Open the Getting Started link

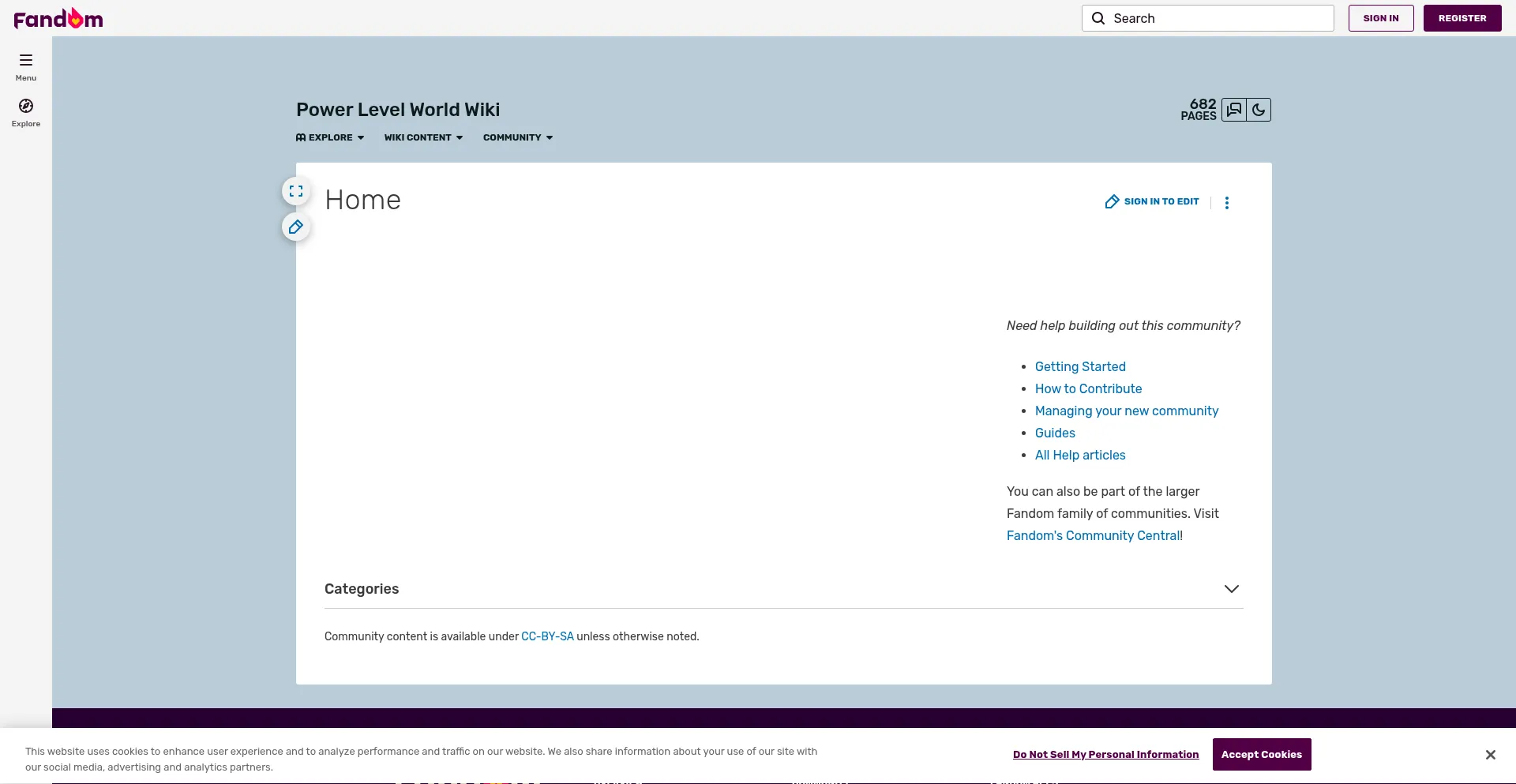point(1080,366)
